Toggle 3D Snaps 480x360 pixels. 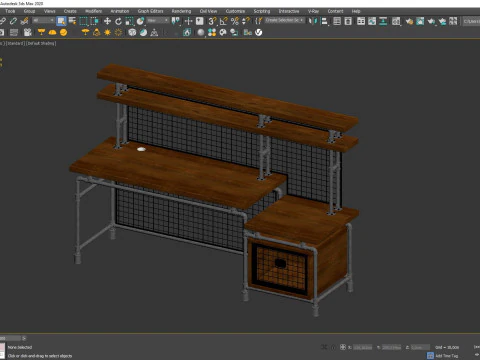click(x=212, y=21)
